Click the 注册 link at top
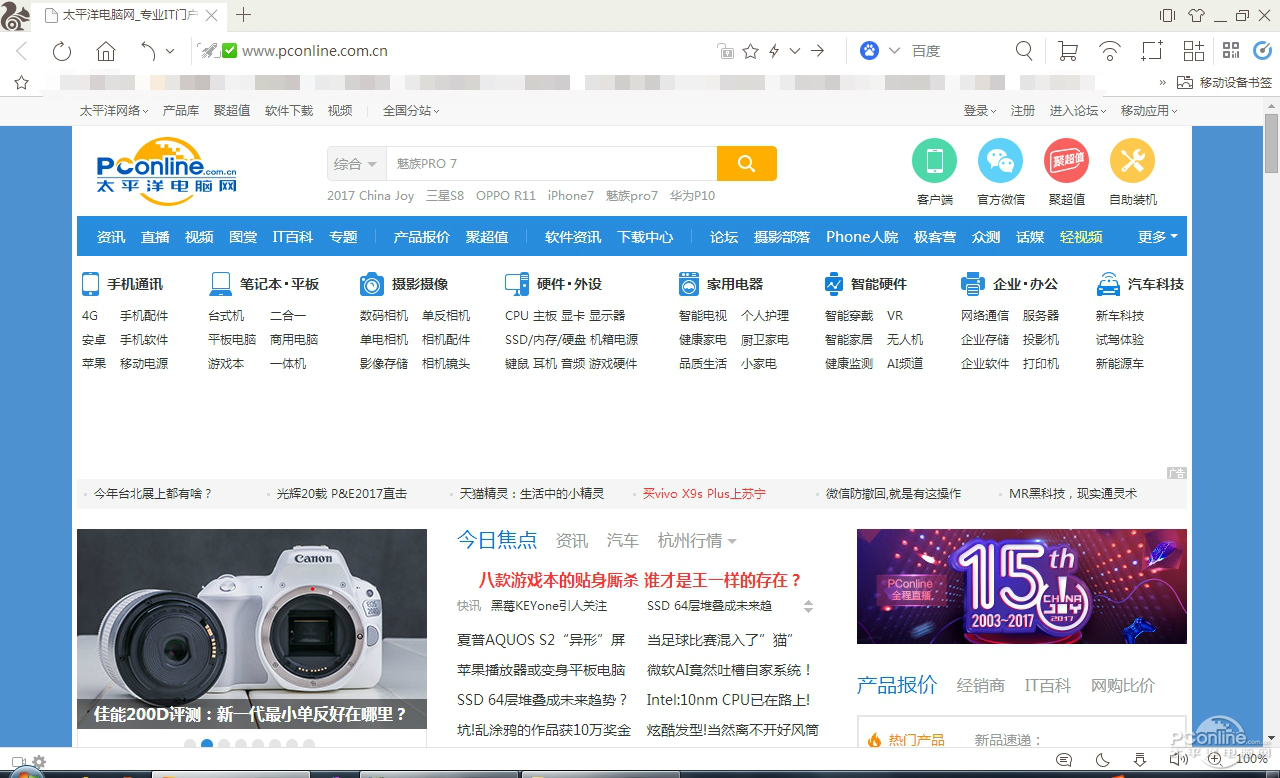This screenshot has height=778, width=1280. (x=1023, y=111)
